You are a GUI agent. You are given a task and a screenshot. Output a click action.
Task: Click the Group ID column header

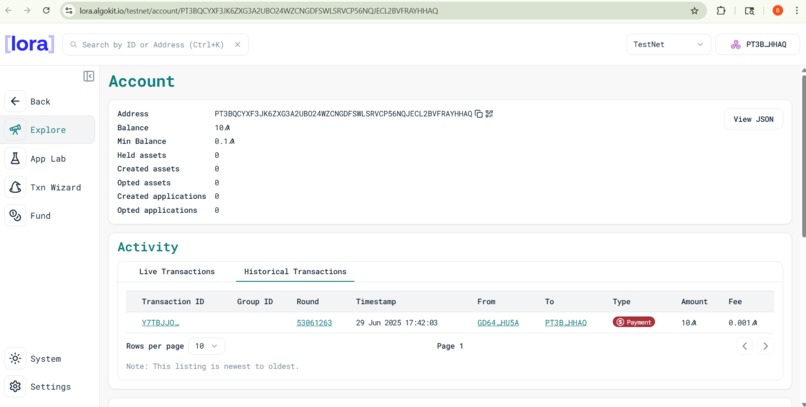255,302
